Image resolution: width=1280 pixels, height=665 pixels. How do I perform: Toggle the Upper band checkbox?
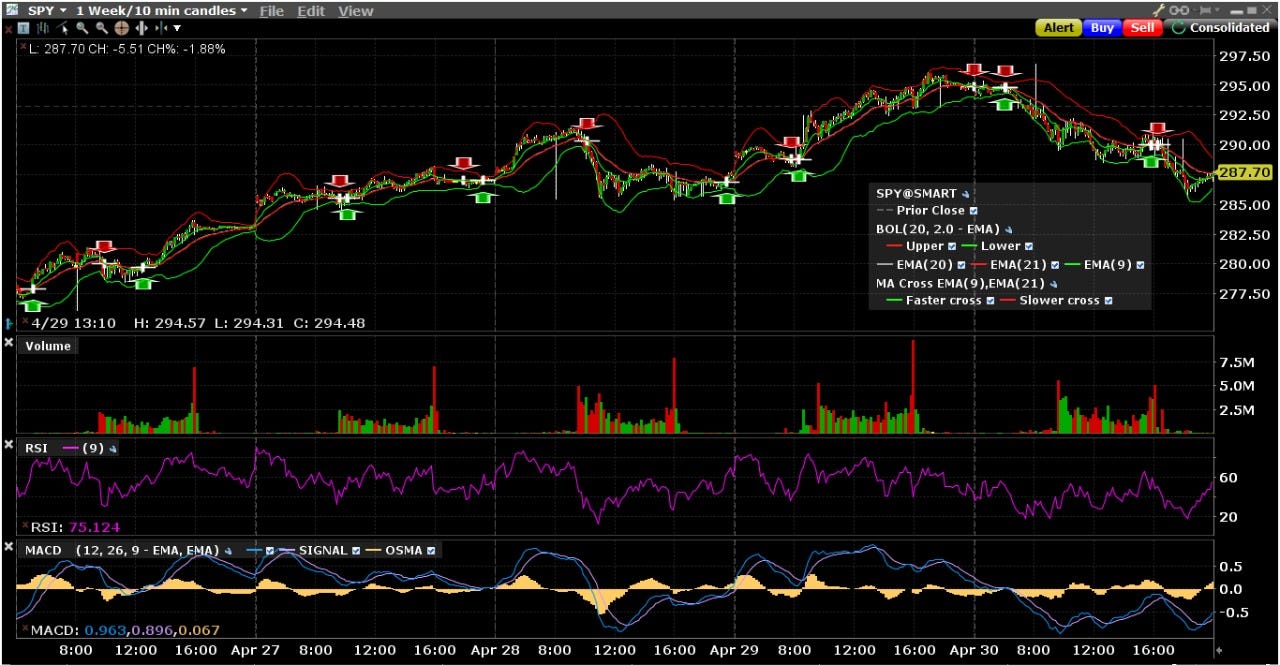click(x=952, y=246)
